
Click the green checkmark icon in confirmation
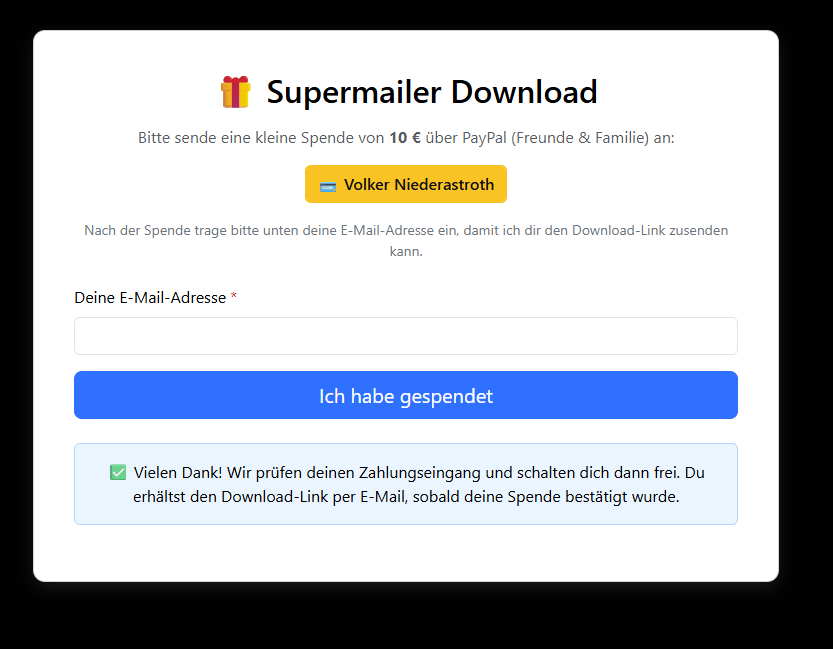click(x=118, y=472)
